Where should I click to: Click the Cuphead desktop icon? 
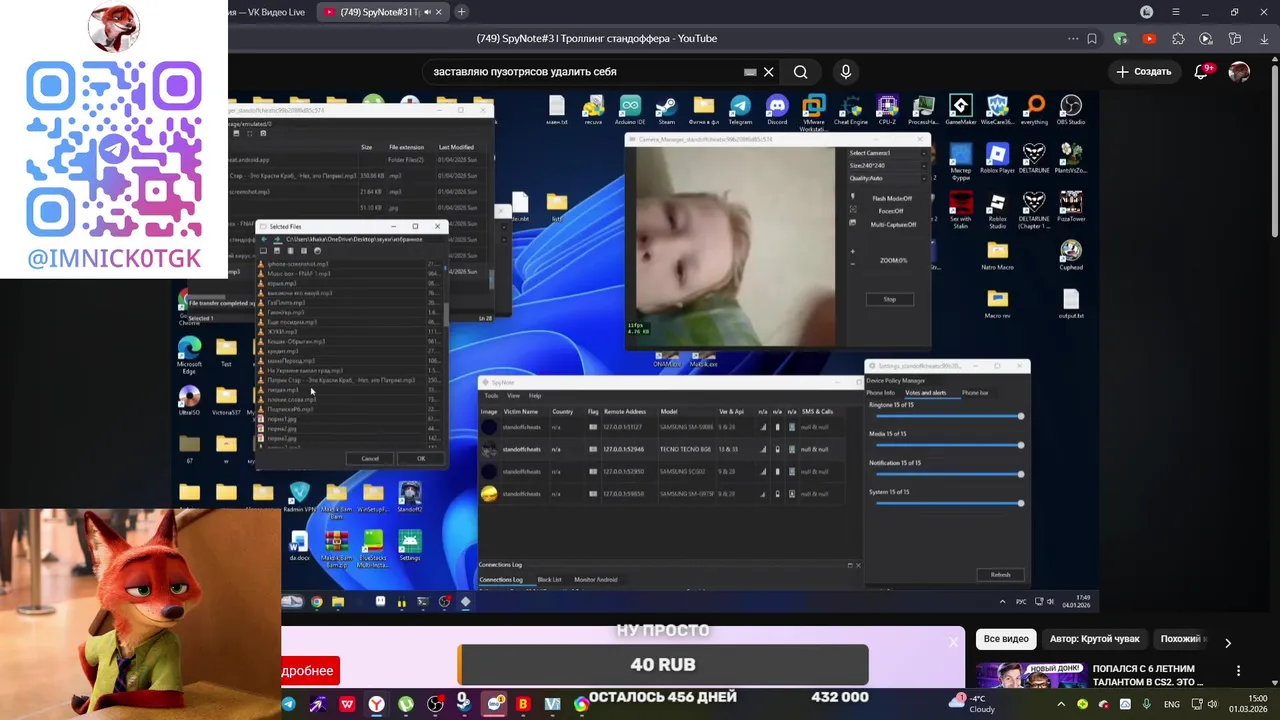pos(1071,256)
